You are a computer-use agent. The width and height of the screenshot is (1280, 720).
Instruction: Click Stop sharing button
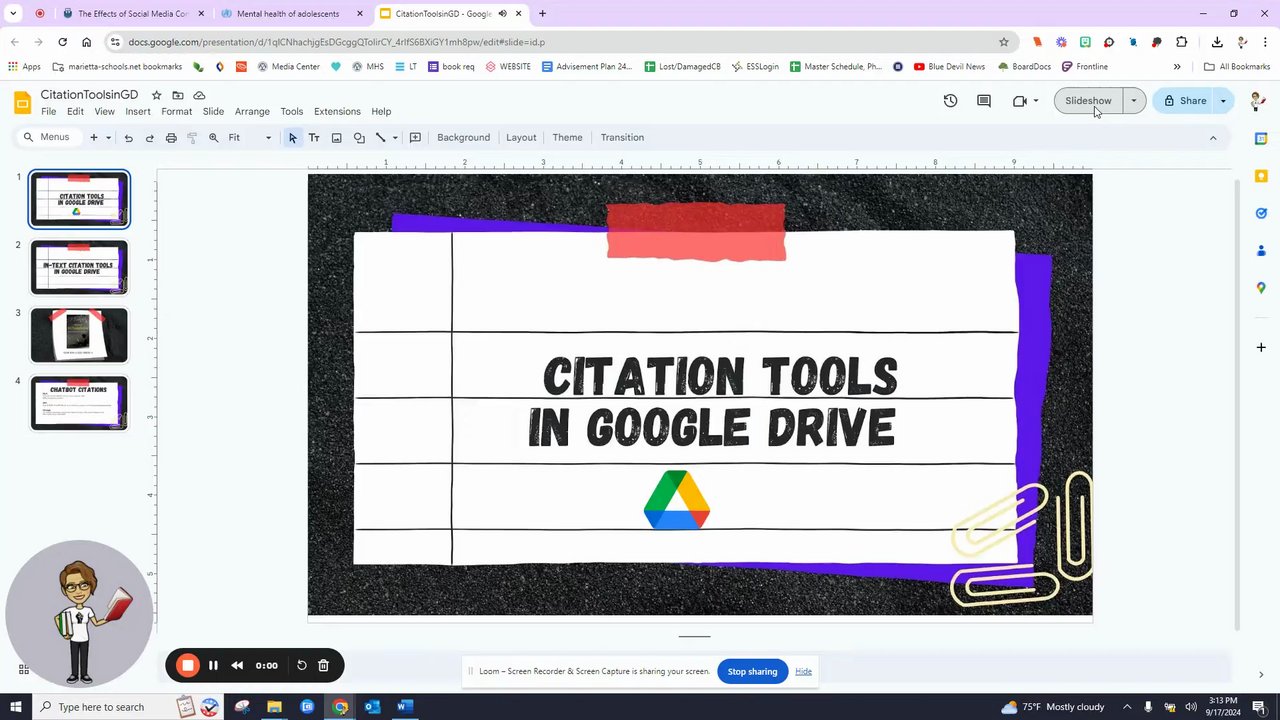point(752,672)
